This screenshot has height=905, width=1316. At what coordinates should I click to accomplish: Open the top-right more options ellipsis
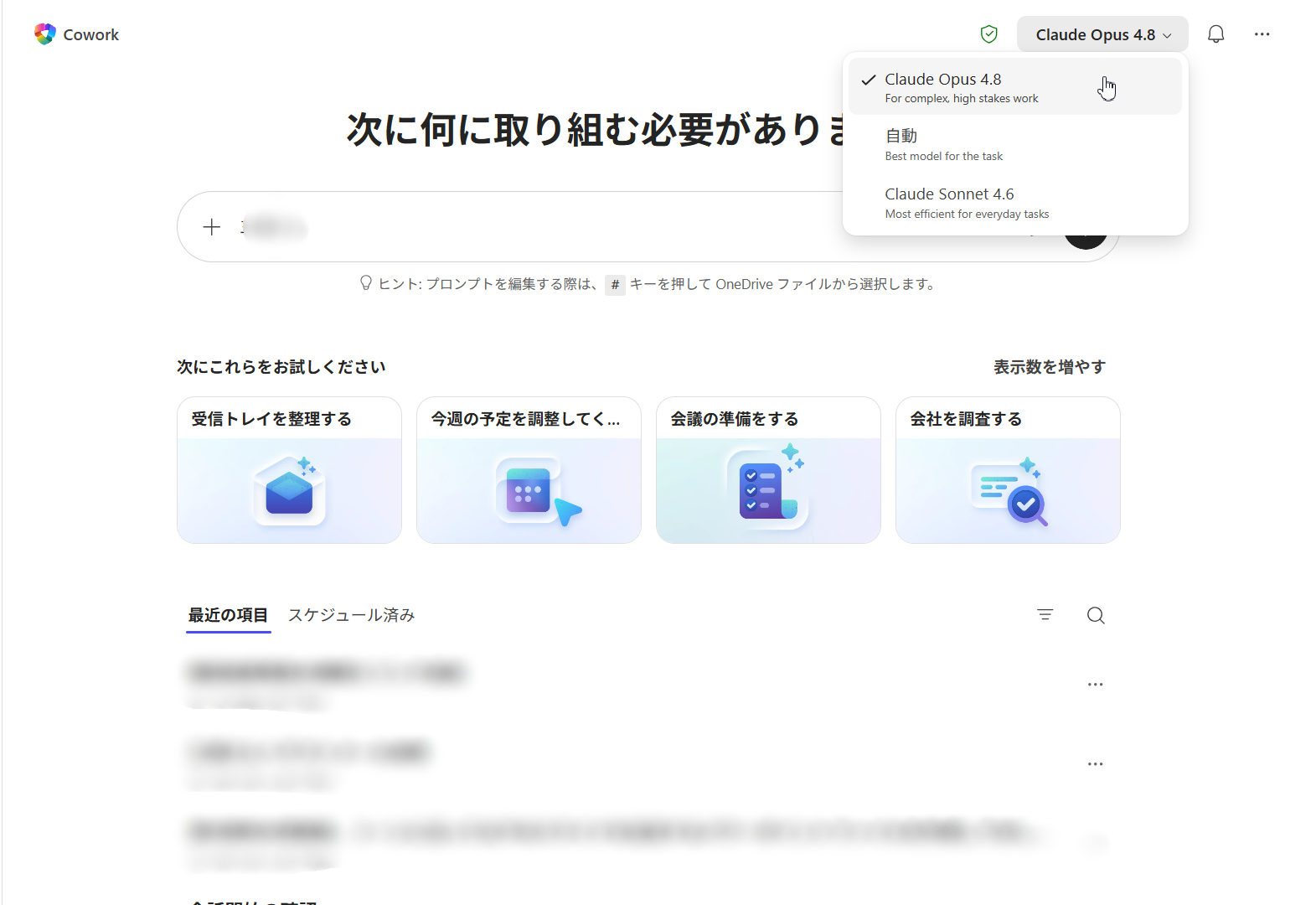(1262, 34)
